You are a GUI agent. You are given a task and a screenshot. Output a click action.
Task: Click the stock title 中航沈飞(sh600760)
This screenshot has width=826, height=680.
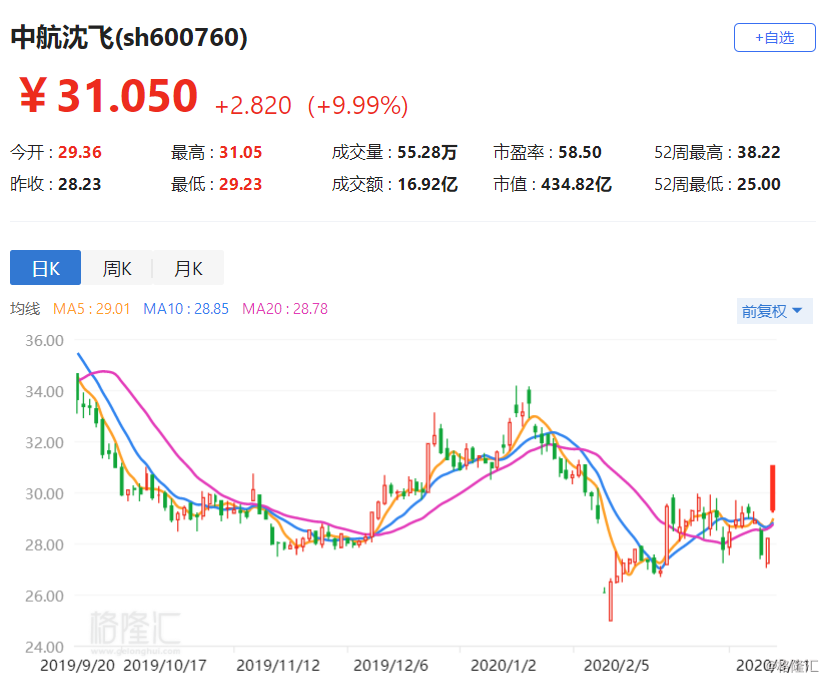point(129,37)
